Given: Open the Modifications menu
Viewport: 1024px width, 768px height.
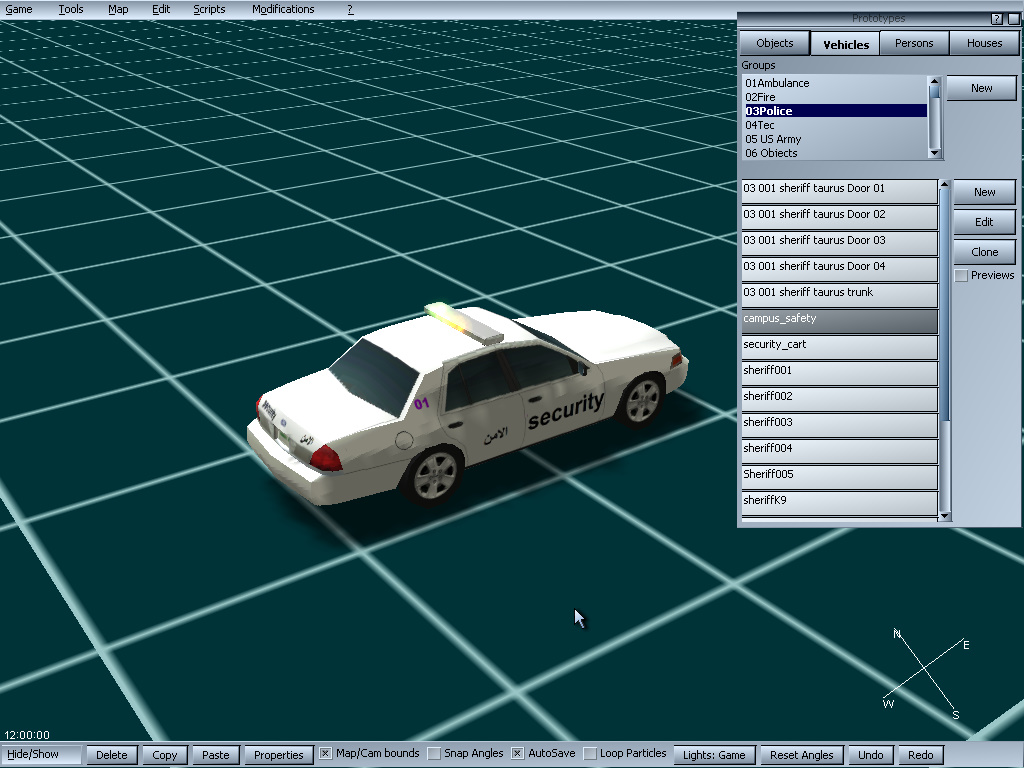Looking at the screenshot, I should pos(283,9).
